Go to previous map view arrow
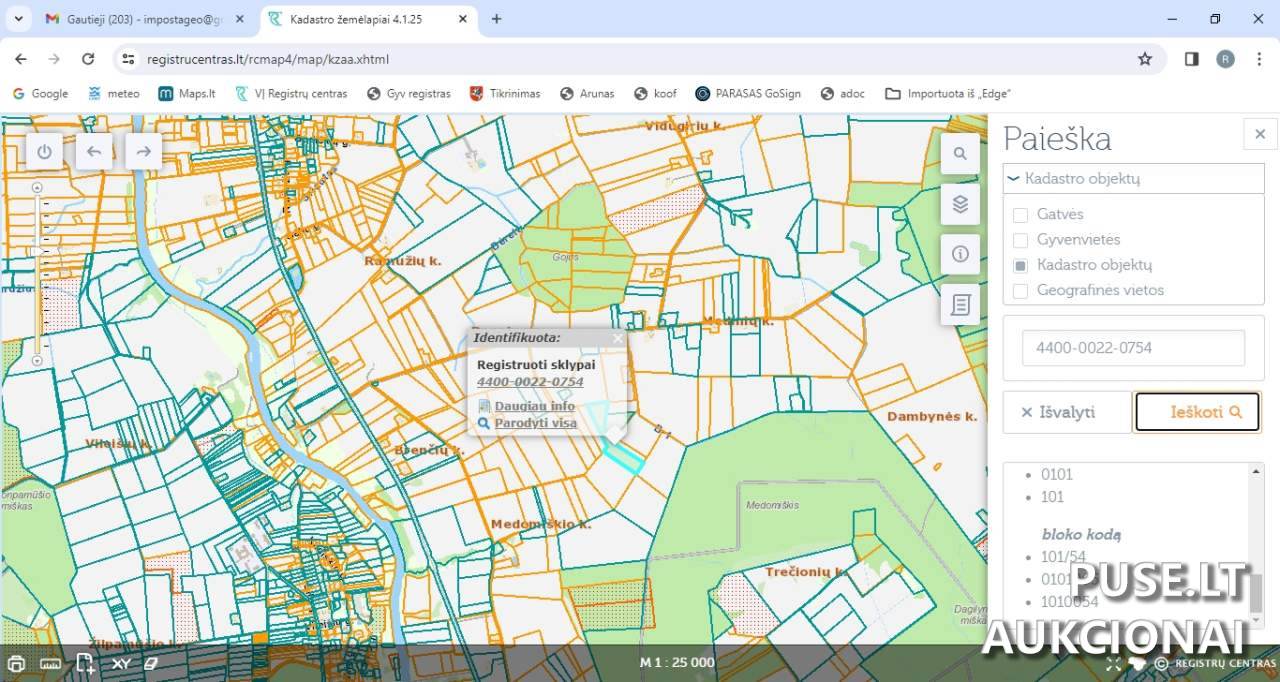This screenshot has height=682, width=1280. 94,152
